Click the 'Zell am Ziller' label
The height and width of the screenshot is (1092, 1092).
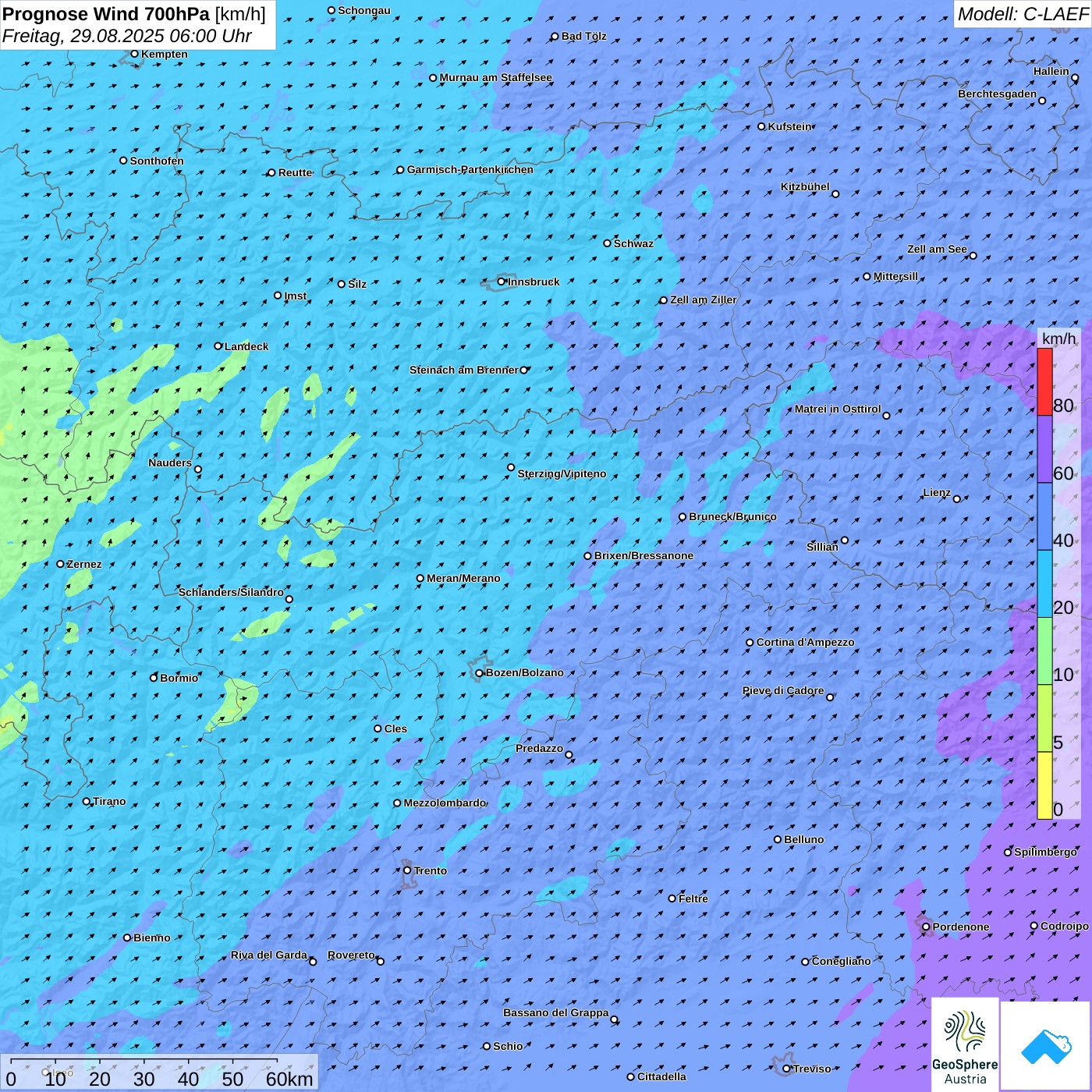(x=704, y=300)
